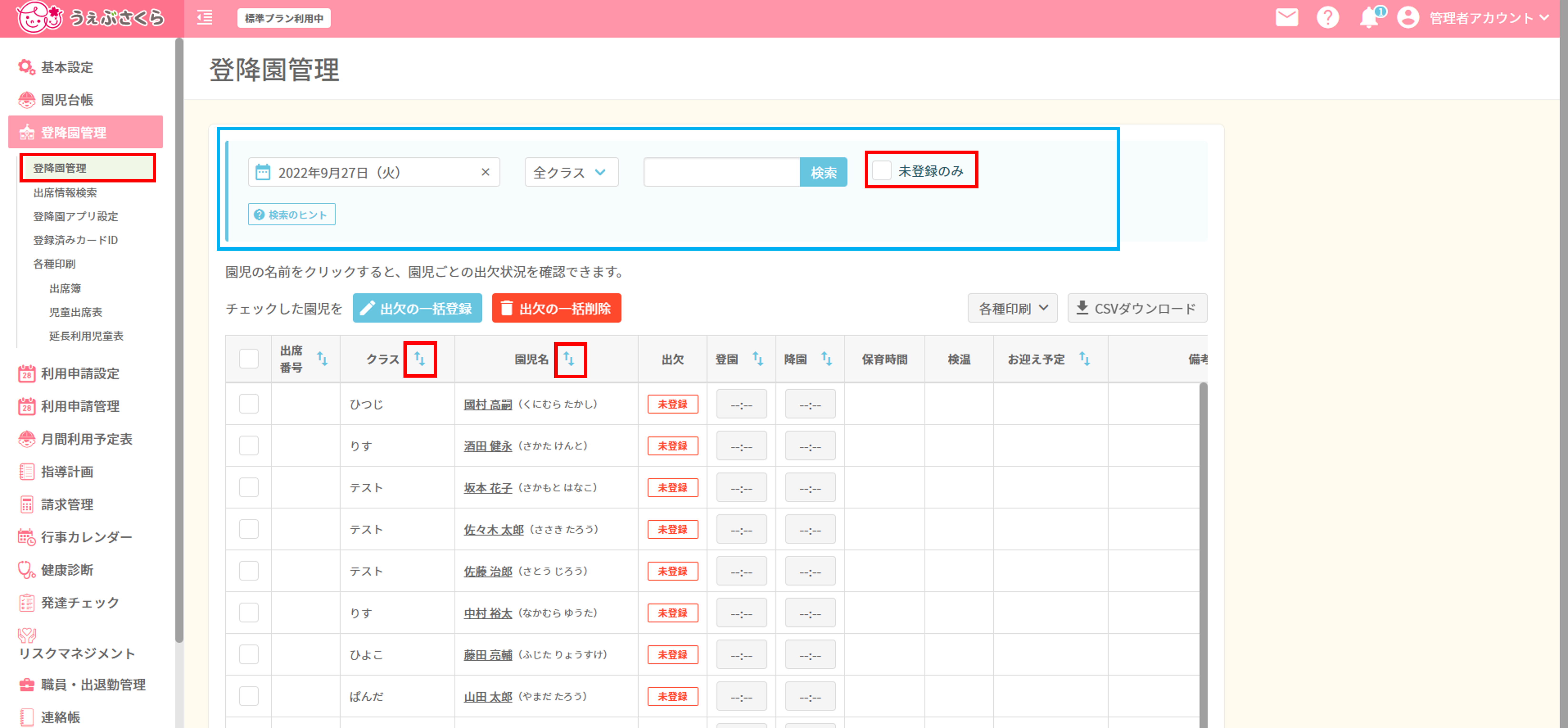Open the date picker field 2022年9月27日
This screenshot has width=1568, height=728.
374,172
